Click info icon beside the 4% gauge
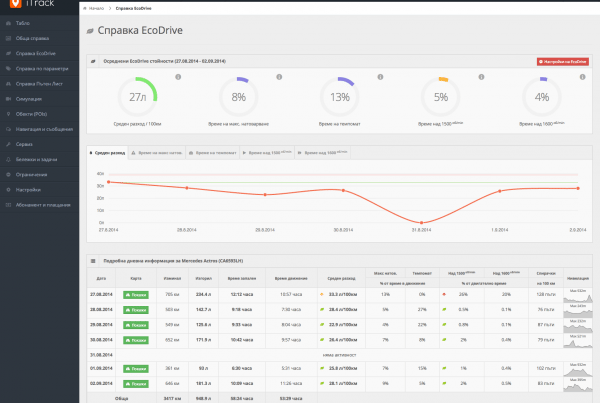The width and height of the screenshot is (600, 403). (x=582, y=77)
